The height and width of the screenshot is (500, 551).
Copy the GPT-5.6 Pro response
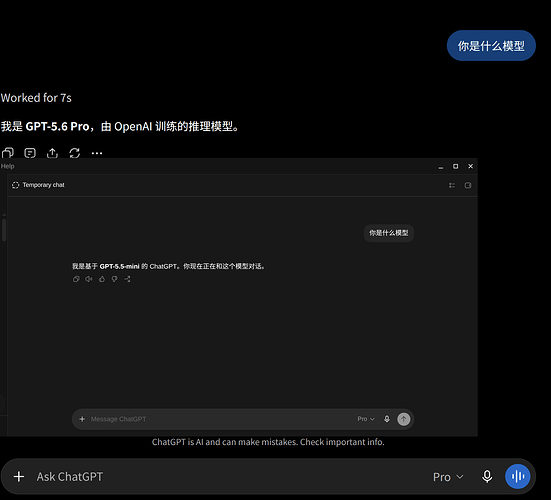(8, 153)
